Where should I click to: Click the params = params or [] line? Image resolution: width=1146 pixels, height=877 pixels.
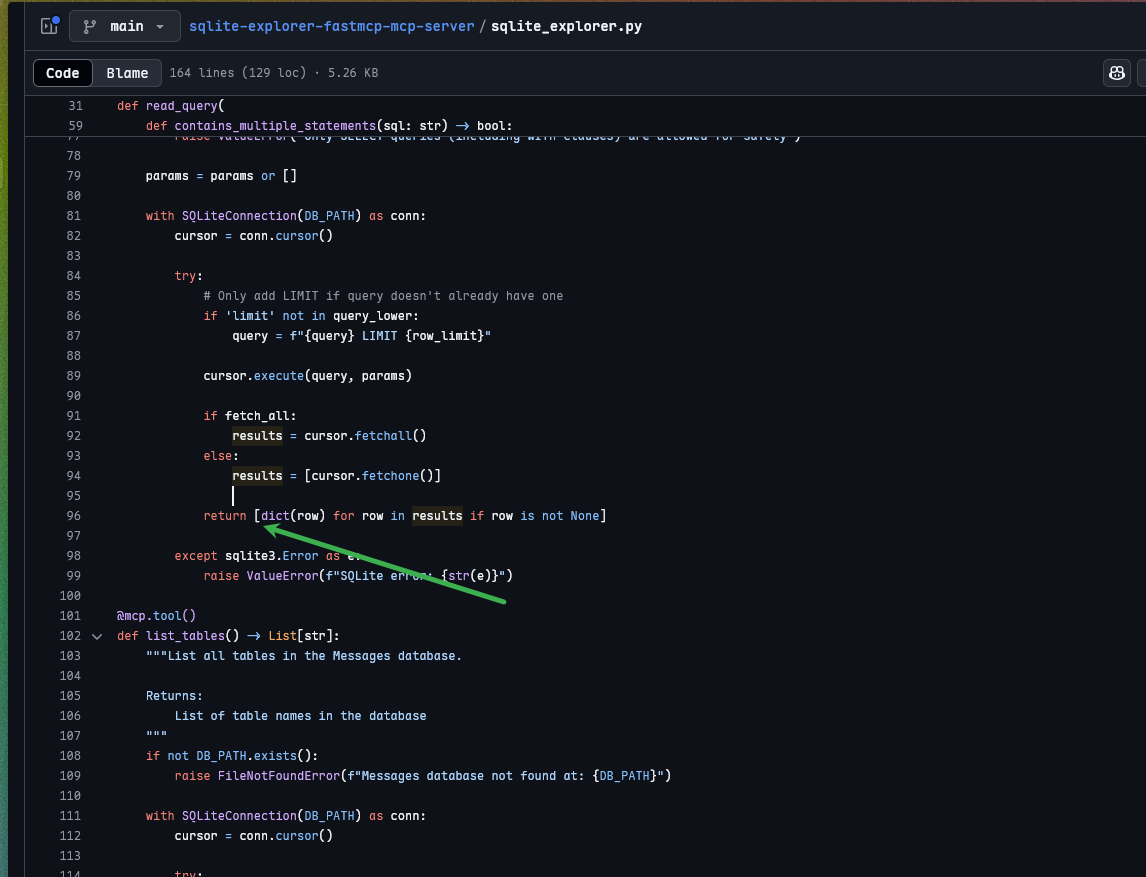click(x=221, y=176)
